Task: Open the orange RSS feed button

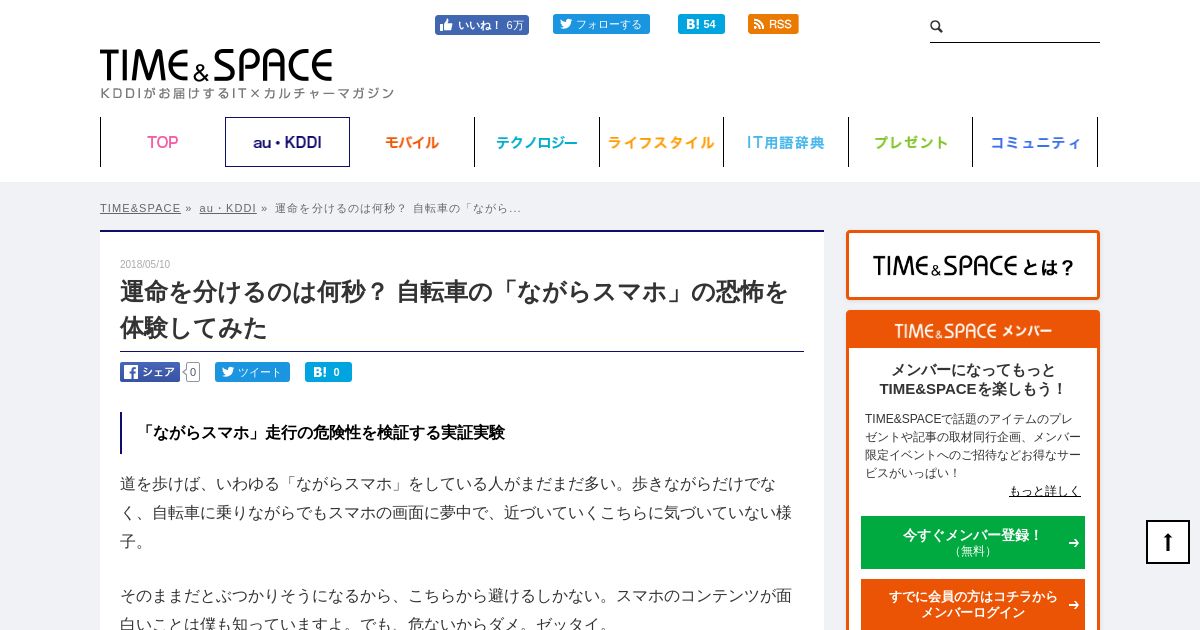Action: point(773,24)
